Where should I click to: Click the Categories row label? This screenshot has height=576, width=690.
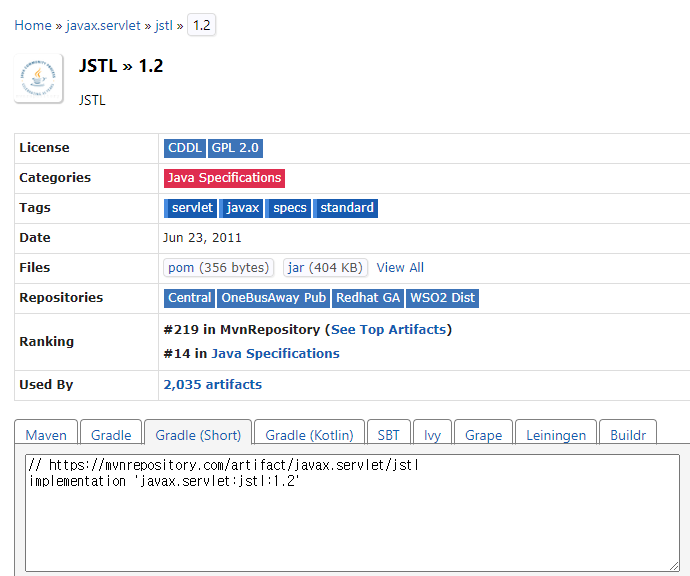tap(55, 177)
